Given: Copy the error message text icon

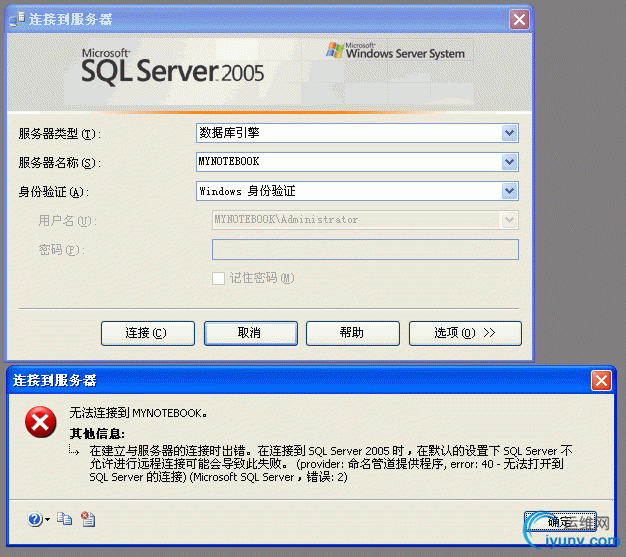Looking at the screenshot, I should point(64,519).
